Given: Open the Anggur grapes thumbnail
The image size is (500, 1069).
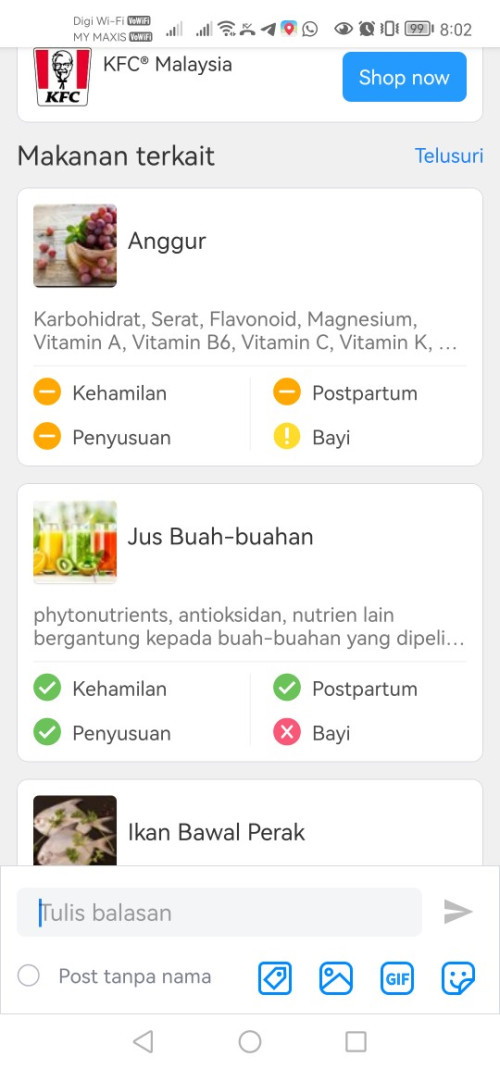Looking at the screenshot, I should click(75, 245).
